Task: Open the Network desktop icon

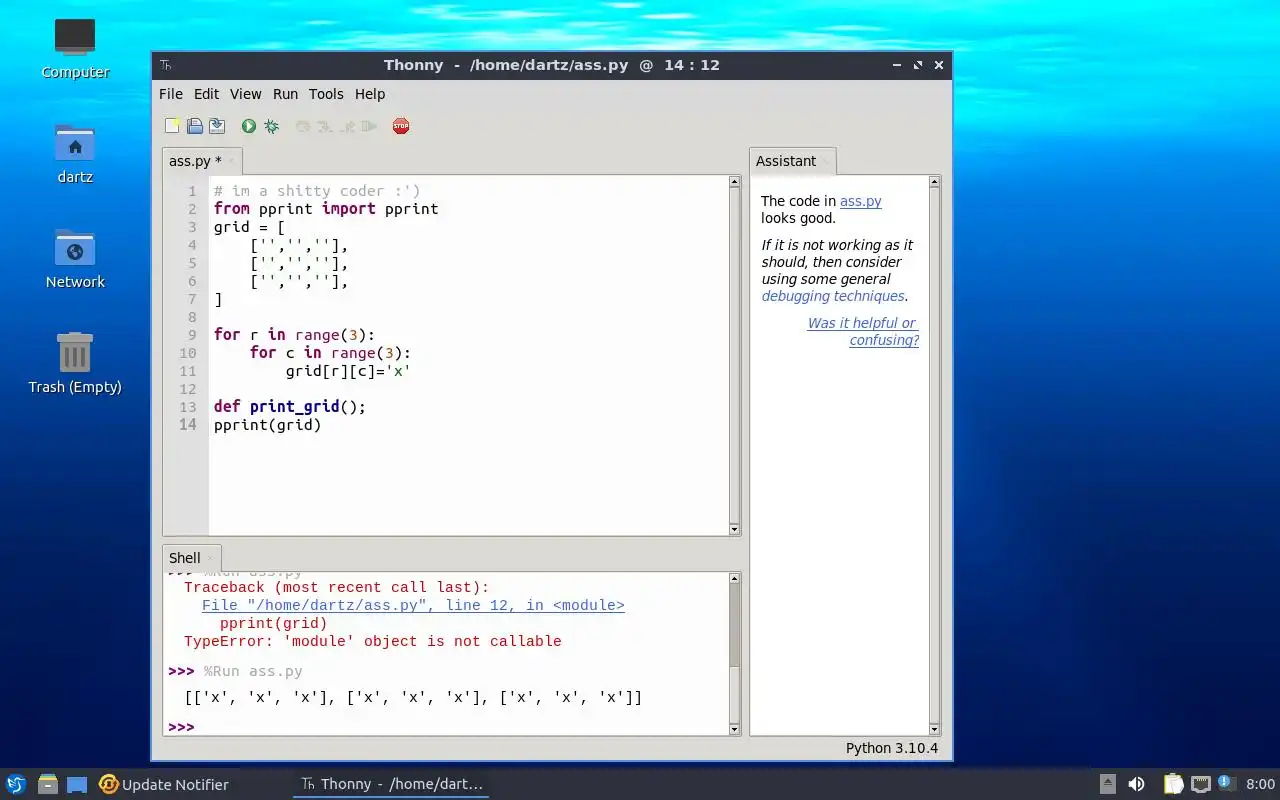Action: [75, 258]
